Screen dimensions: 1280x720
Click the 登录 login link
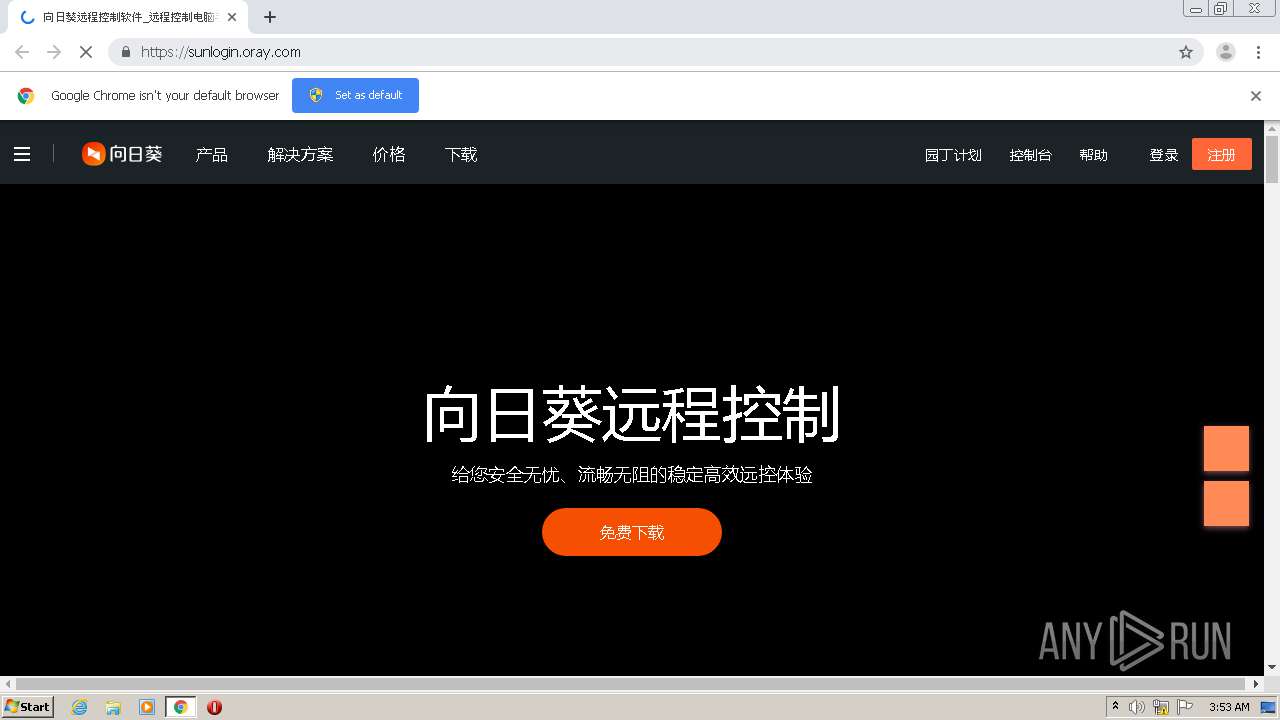1163,155
